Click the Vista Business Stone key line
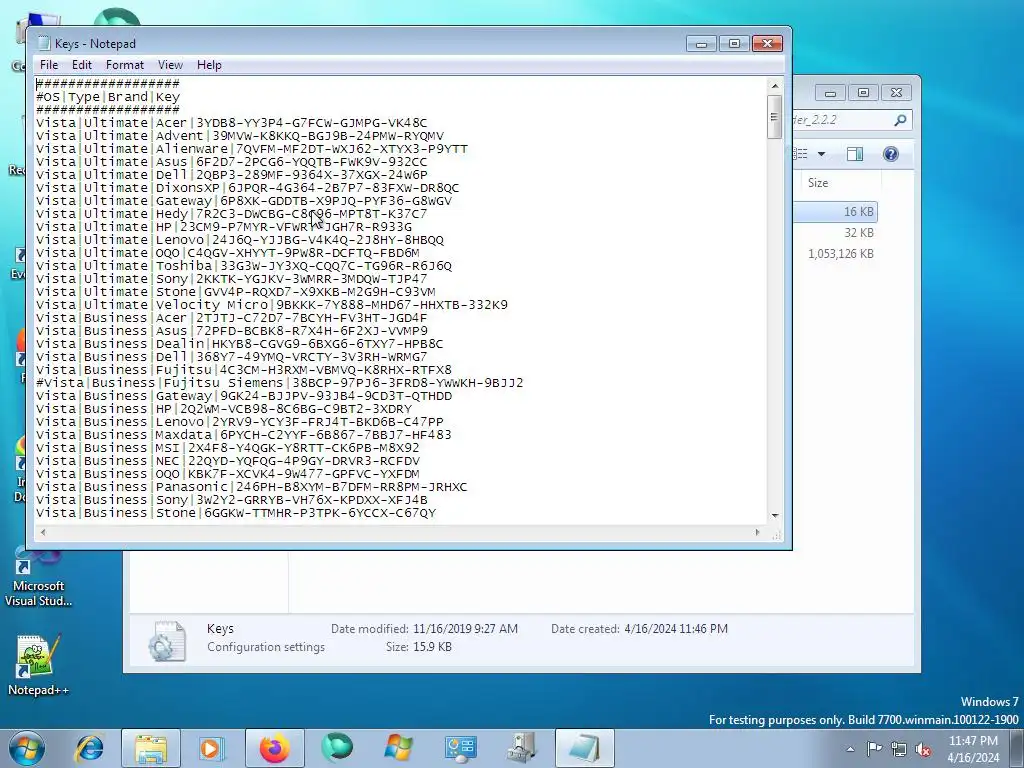This screenshot has width=1024, height=768. (236, 513)
